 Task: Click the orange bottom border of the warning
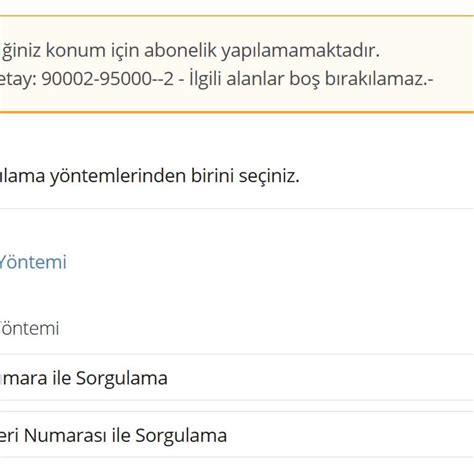coord(237,112)
